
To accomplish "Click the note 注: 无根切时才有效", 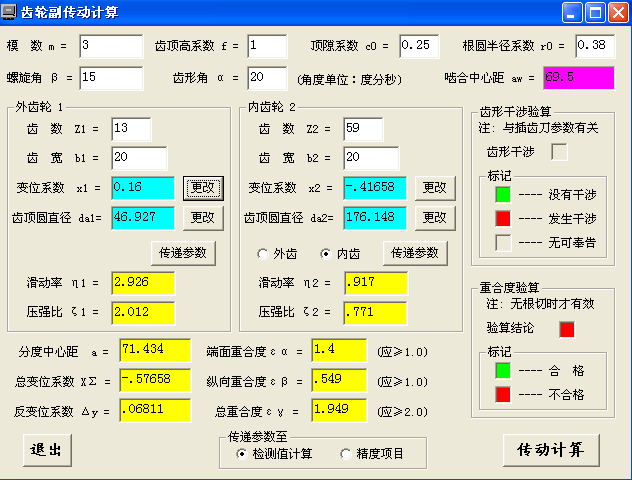I will pos(541,304).
